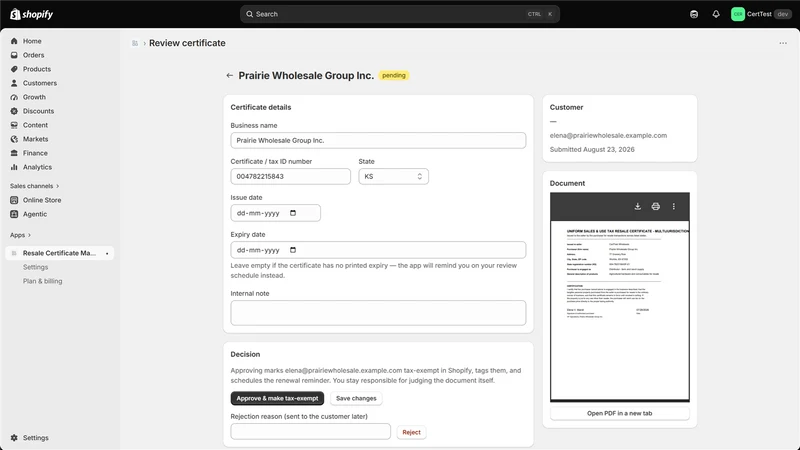Open the Issue date calendar picker
Screen dimensions: 800x450
(x=293, y=213)
